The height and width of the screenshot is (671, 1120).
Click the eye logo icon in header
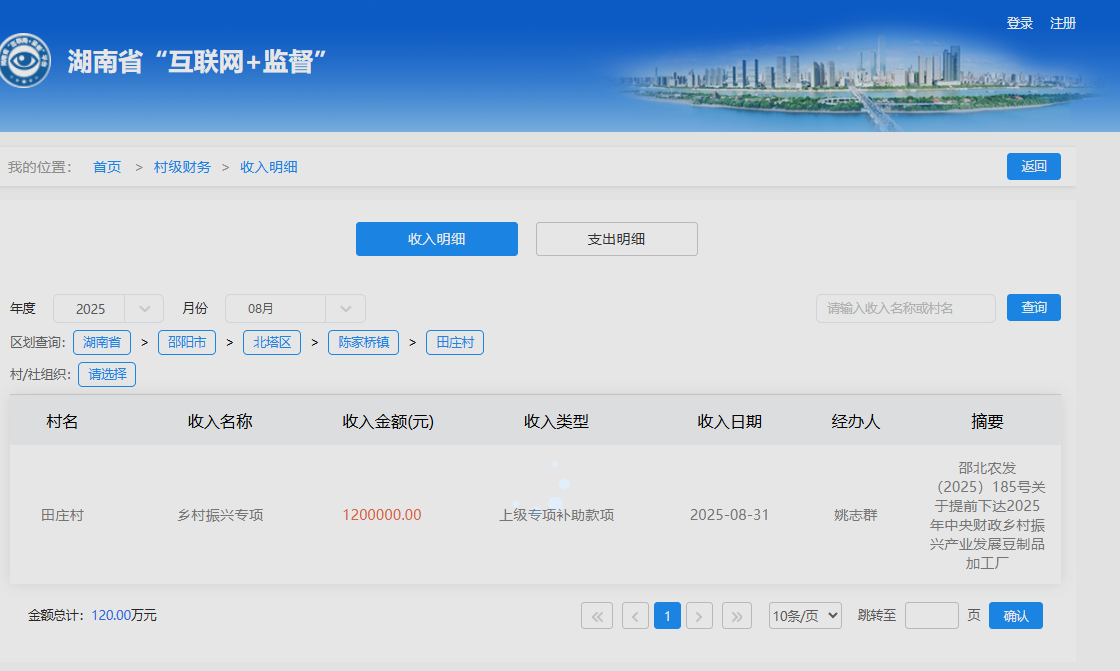click(24, 61)
